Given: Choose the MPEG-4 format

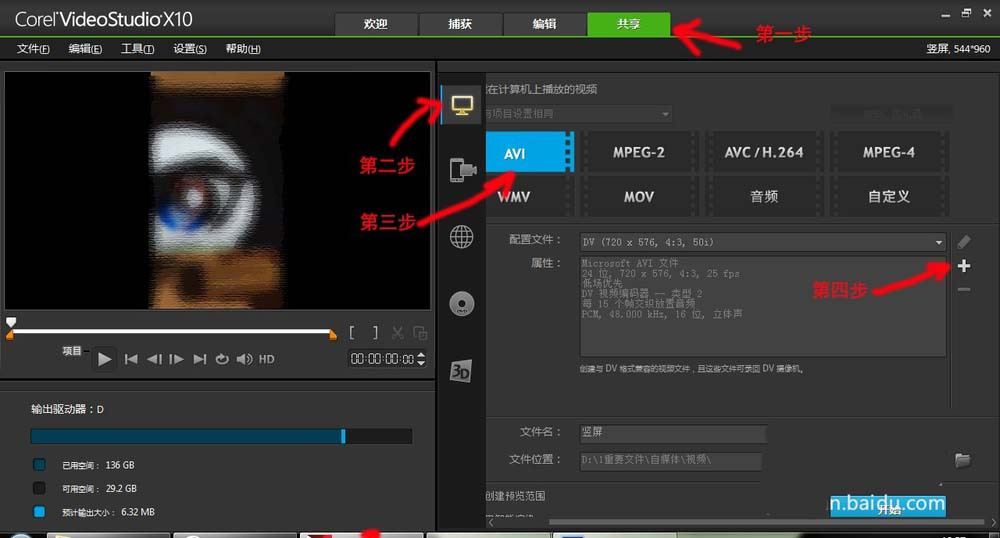Looking at the screenshot, I should click(889, 152).
